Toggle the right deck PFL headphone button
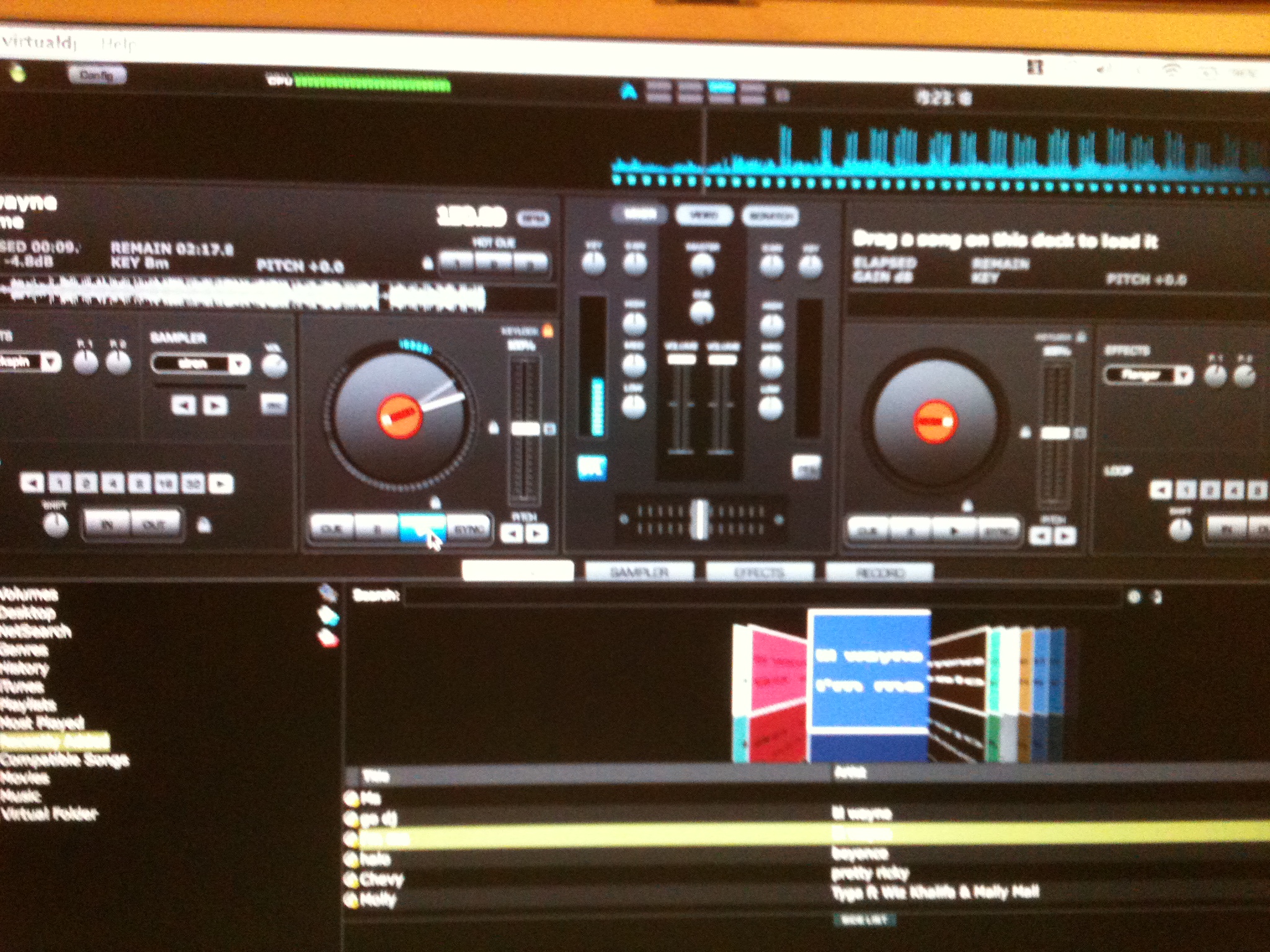Screen dimensions: 1270x952 pos(807,467)
